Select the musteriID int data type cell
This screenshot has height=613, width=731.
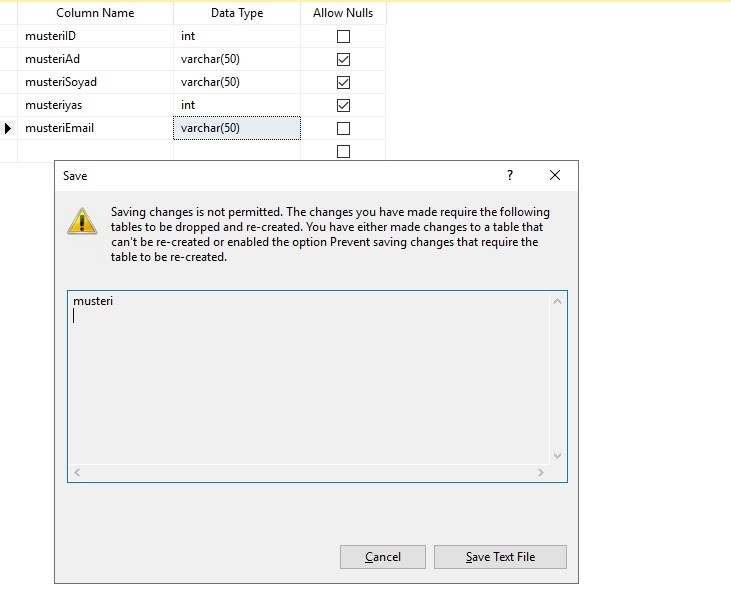(237, 36)
